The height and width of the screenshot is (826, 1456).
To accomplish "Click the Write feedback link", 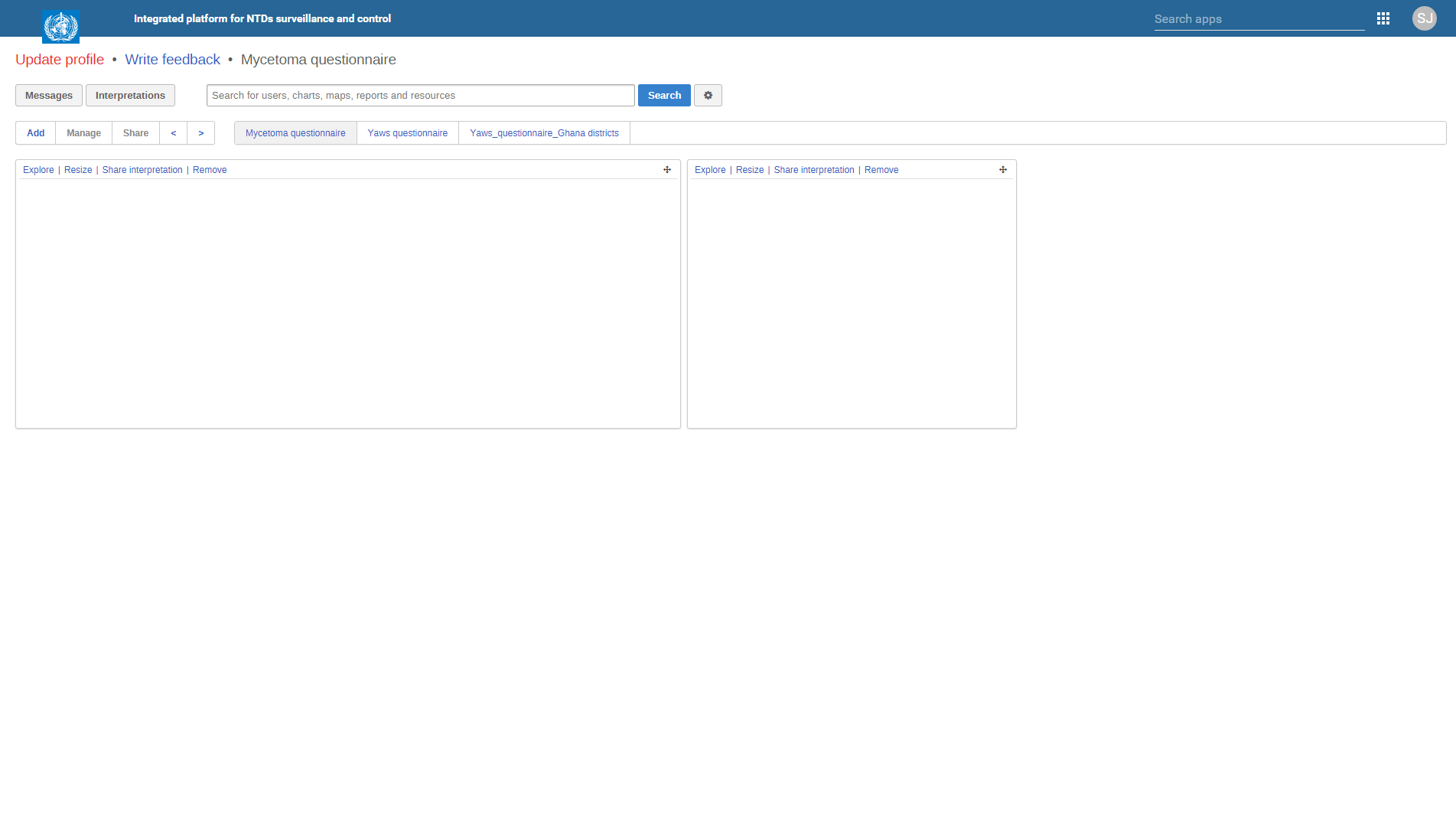I will 172,60.
